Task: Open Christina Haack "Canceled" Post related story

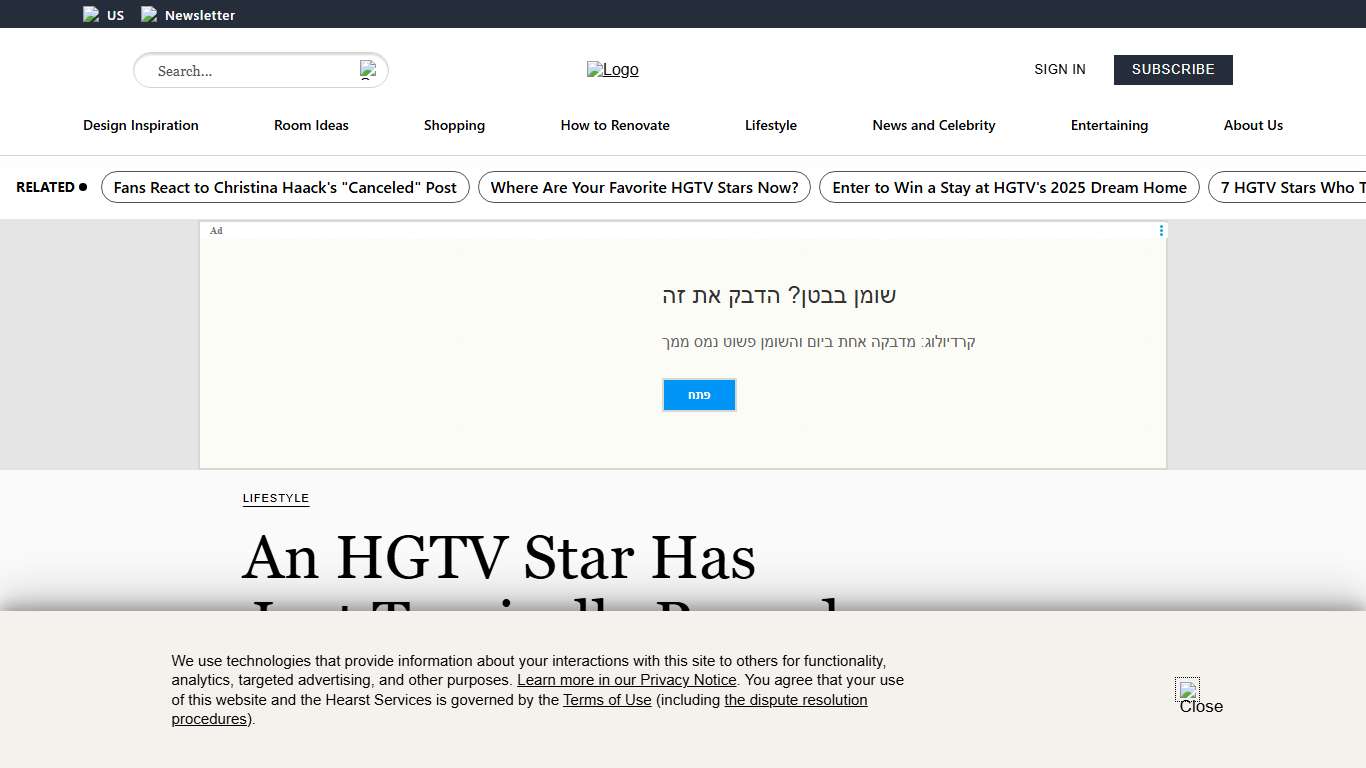Action: [x=285, y=188]
